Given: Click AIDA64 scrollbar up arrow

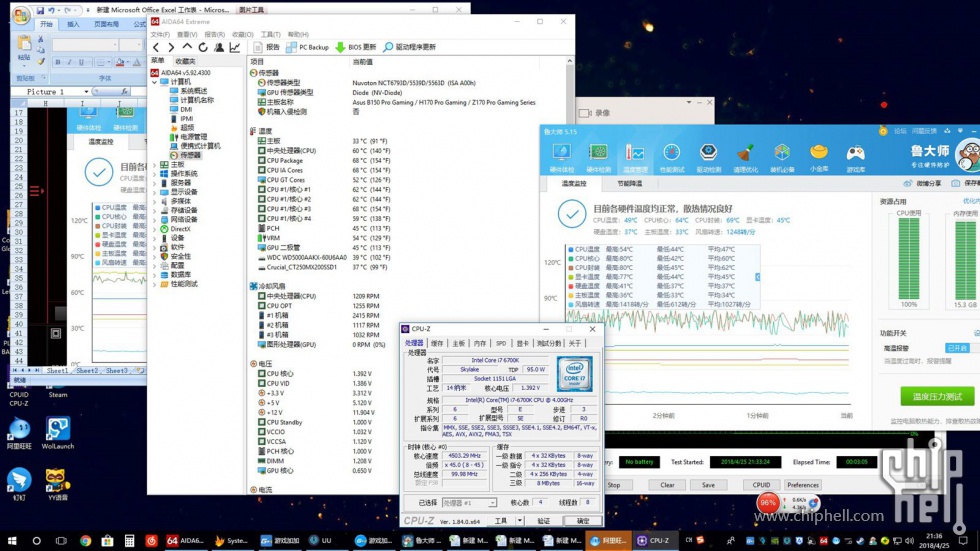Looking at the screenshot, I should coord(569,61).
